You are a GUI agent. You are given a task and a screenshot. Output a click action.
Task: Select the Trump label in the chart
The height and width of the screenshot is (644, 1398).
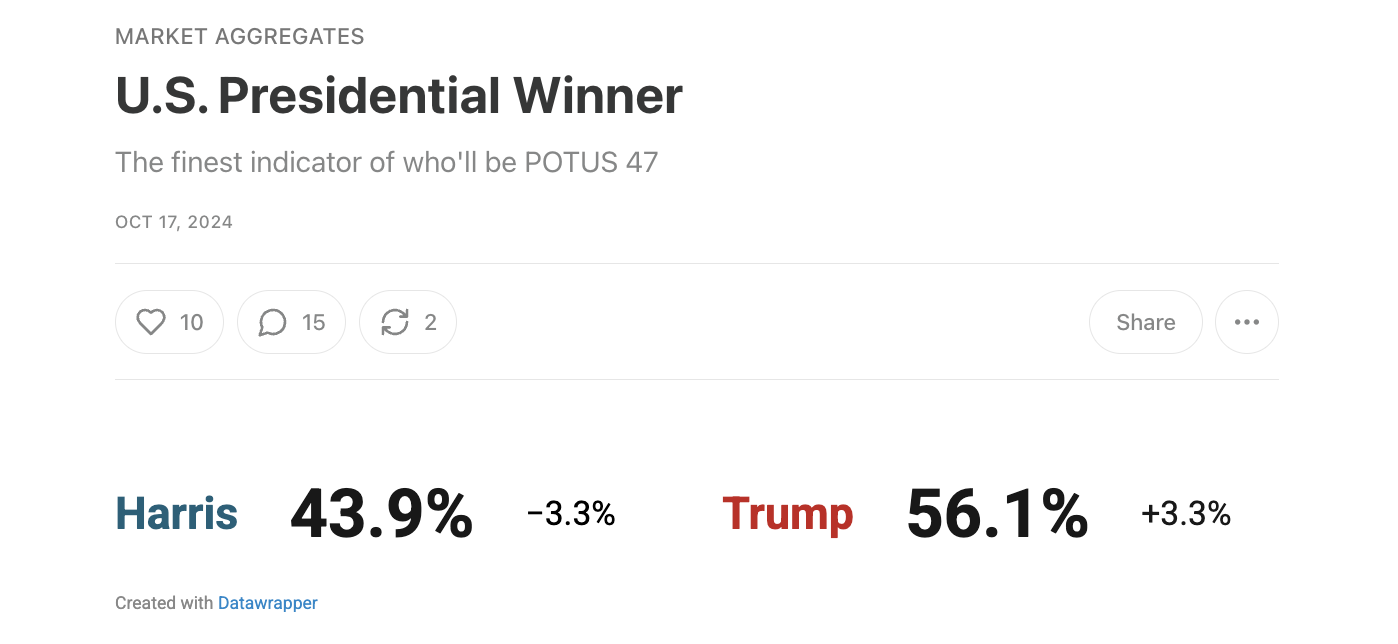pyautogui.click(x=788, y=514)
